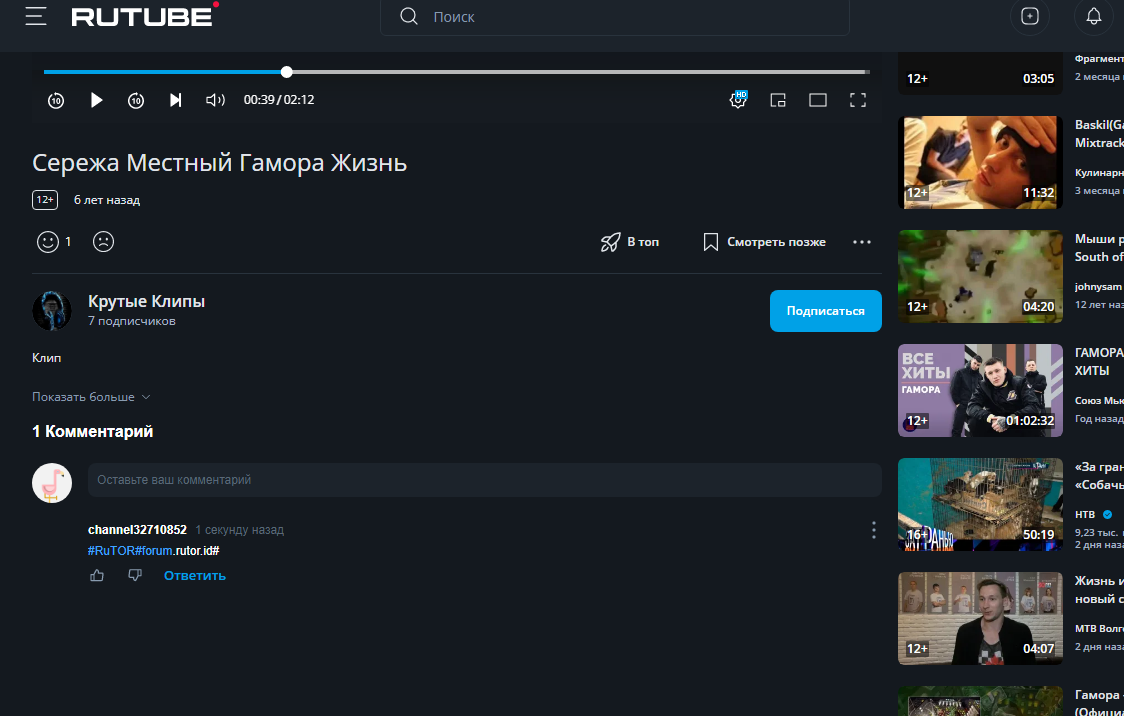Boost video with В топ rocket
The image size is (1124, 716).
click(x=629, y=242)
